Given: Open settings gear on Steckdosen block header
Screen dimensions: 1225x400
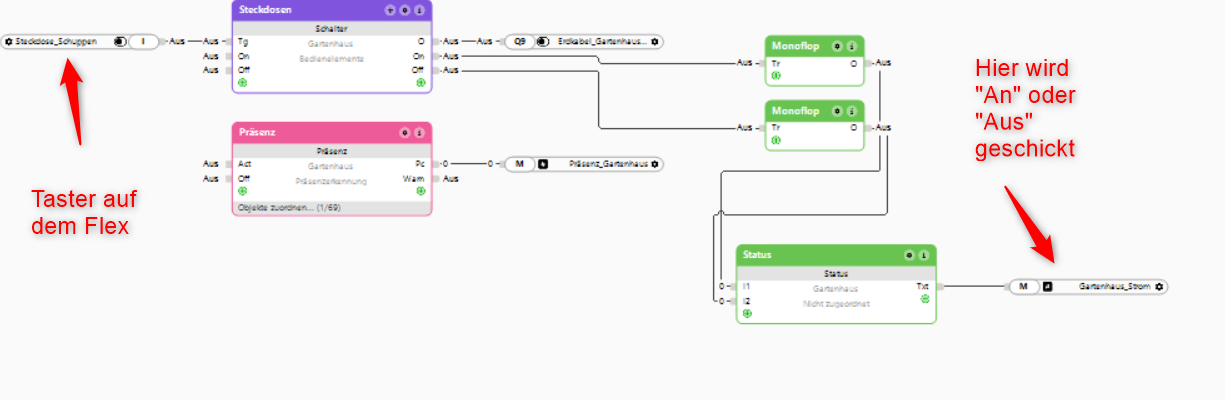Looking at the screenshot, I should [404, 9].
